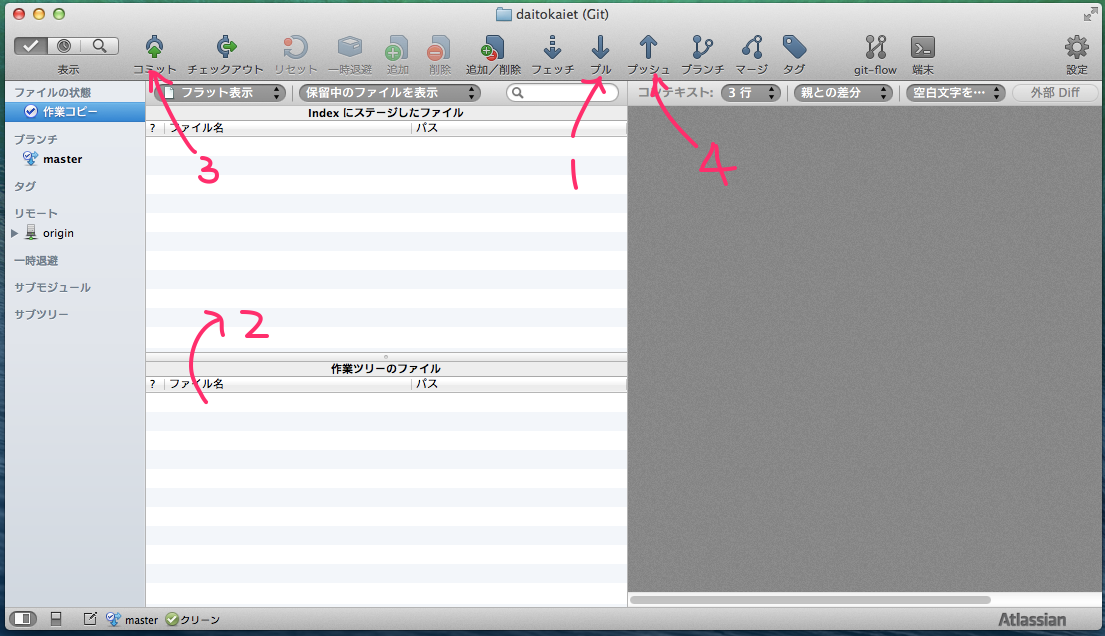This screenshot has width=1105, height=636.
Task: Open the 空白文字を… whitespace dropdown
Action: coord(955,92)
